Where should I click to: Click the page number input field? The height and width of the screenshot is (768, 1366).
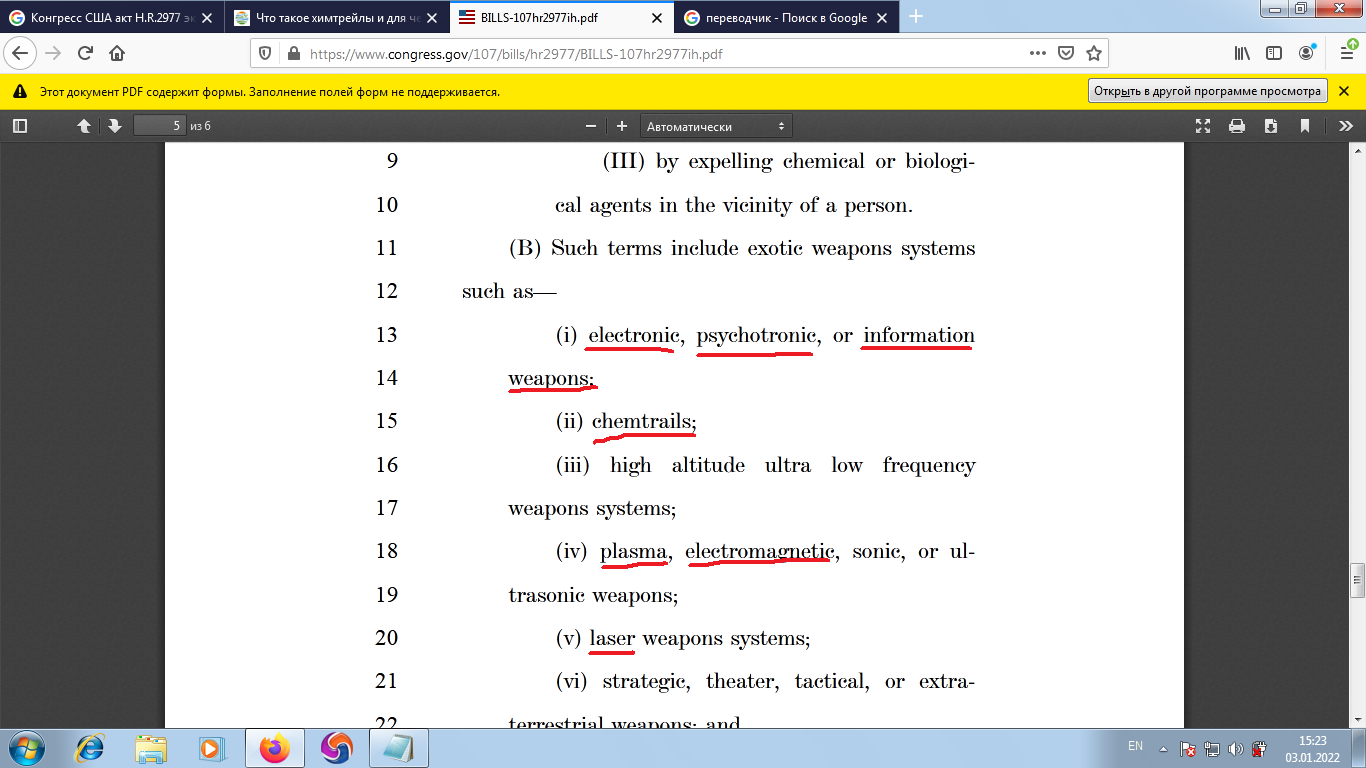coord(159,126)
